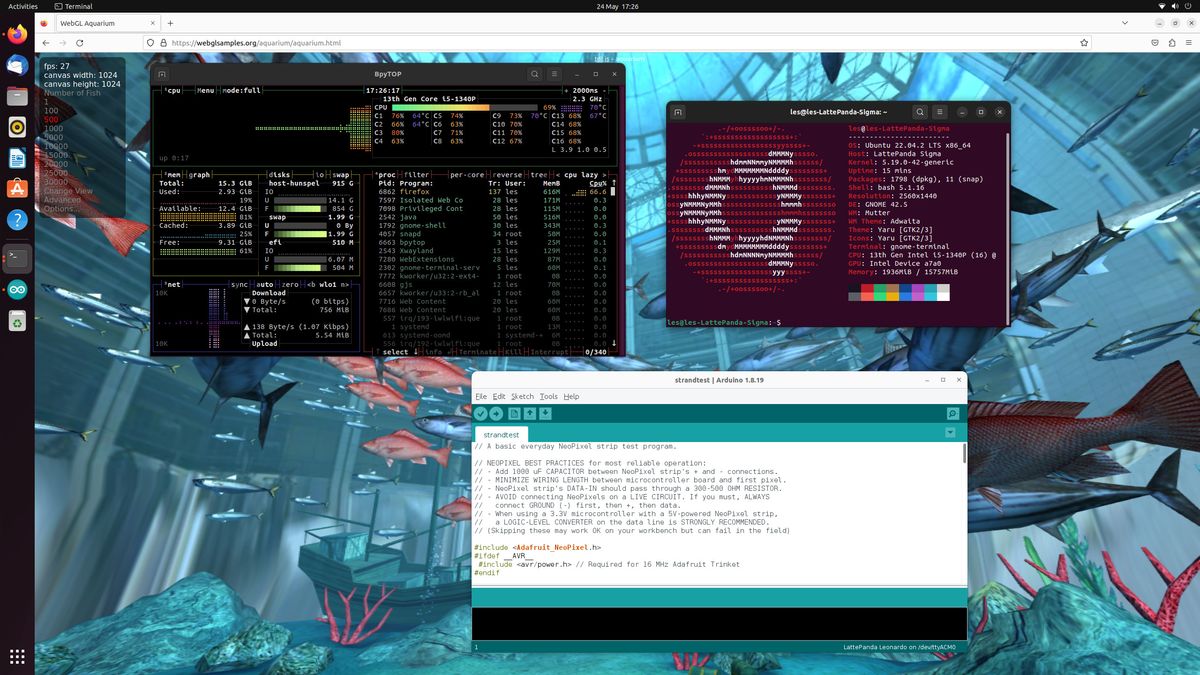The image size is (1200, 675).
Task: Open the Arduino tab dropdown arrow
Action: 950,433
